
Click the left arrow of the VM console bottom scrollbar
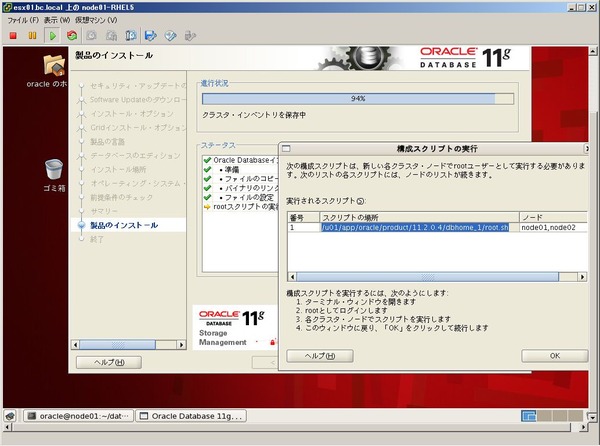click(x=7, y=427)
